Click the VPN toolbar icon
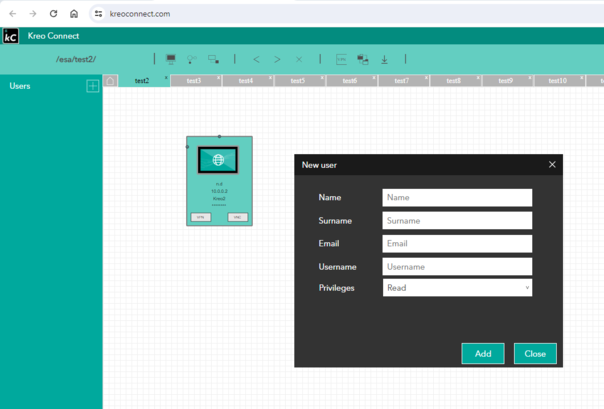 tap(342, 60)
